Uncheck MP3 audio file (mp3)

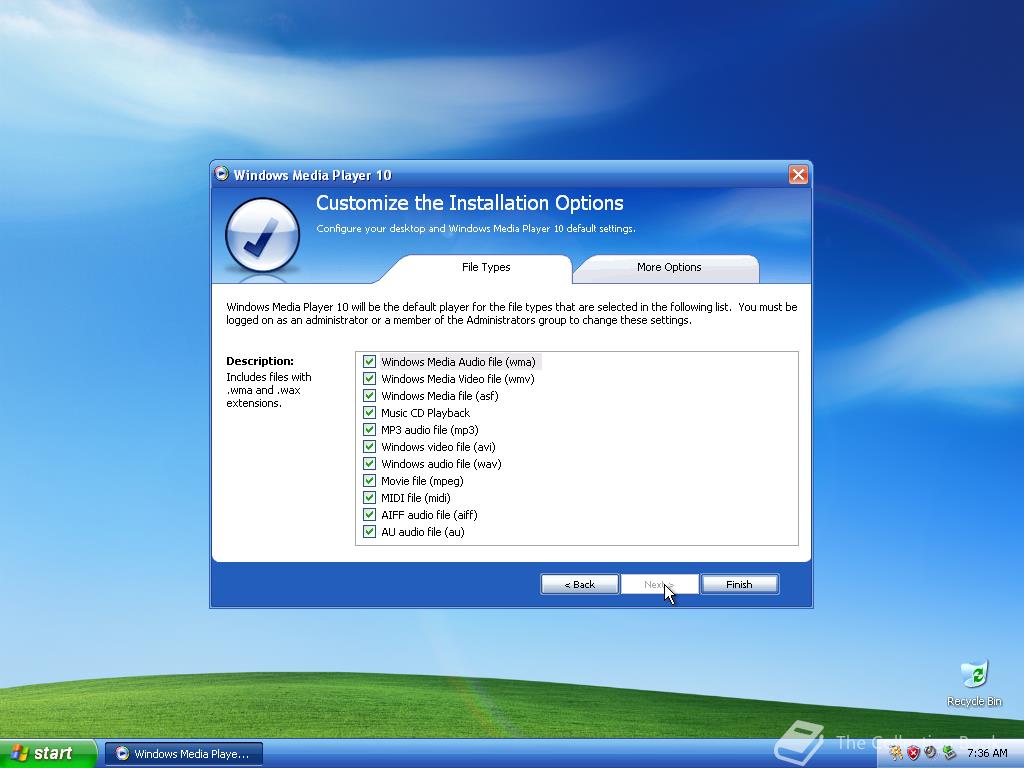pos(370,430)
